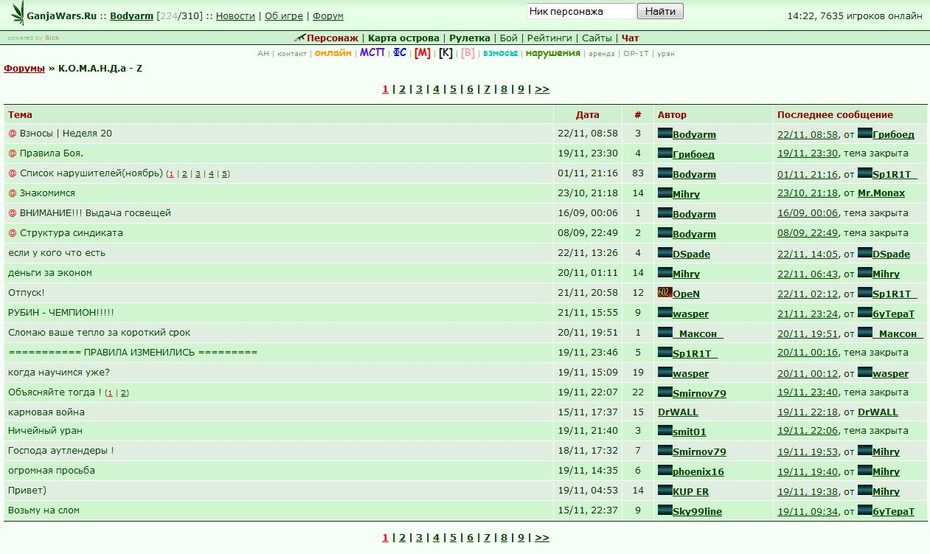Click the GanjaWars leaf logo icon
930x554 pixels.
coord(18,13)
